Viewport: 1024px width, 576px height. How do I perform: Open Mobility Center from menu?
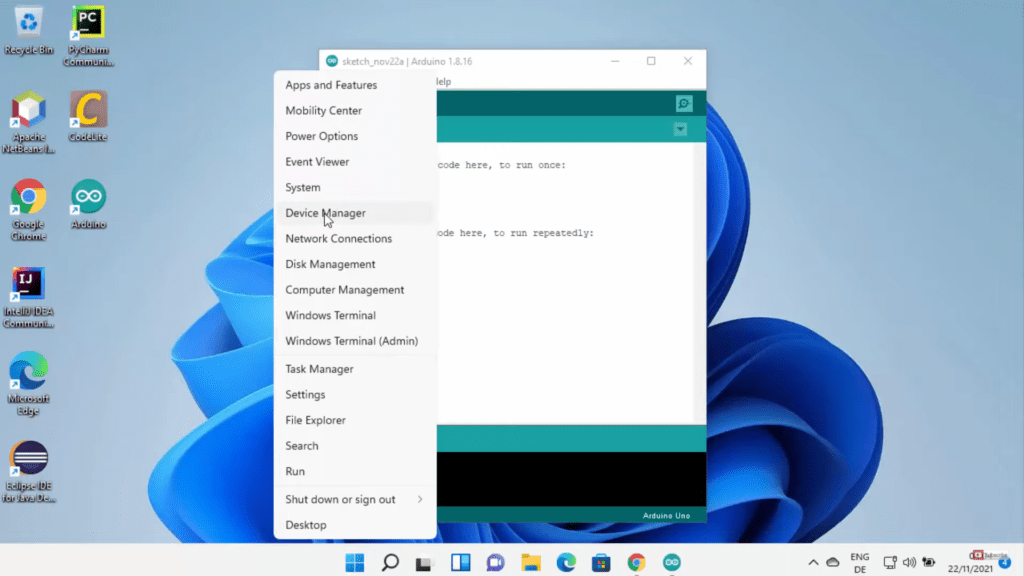(355, 110)
